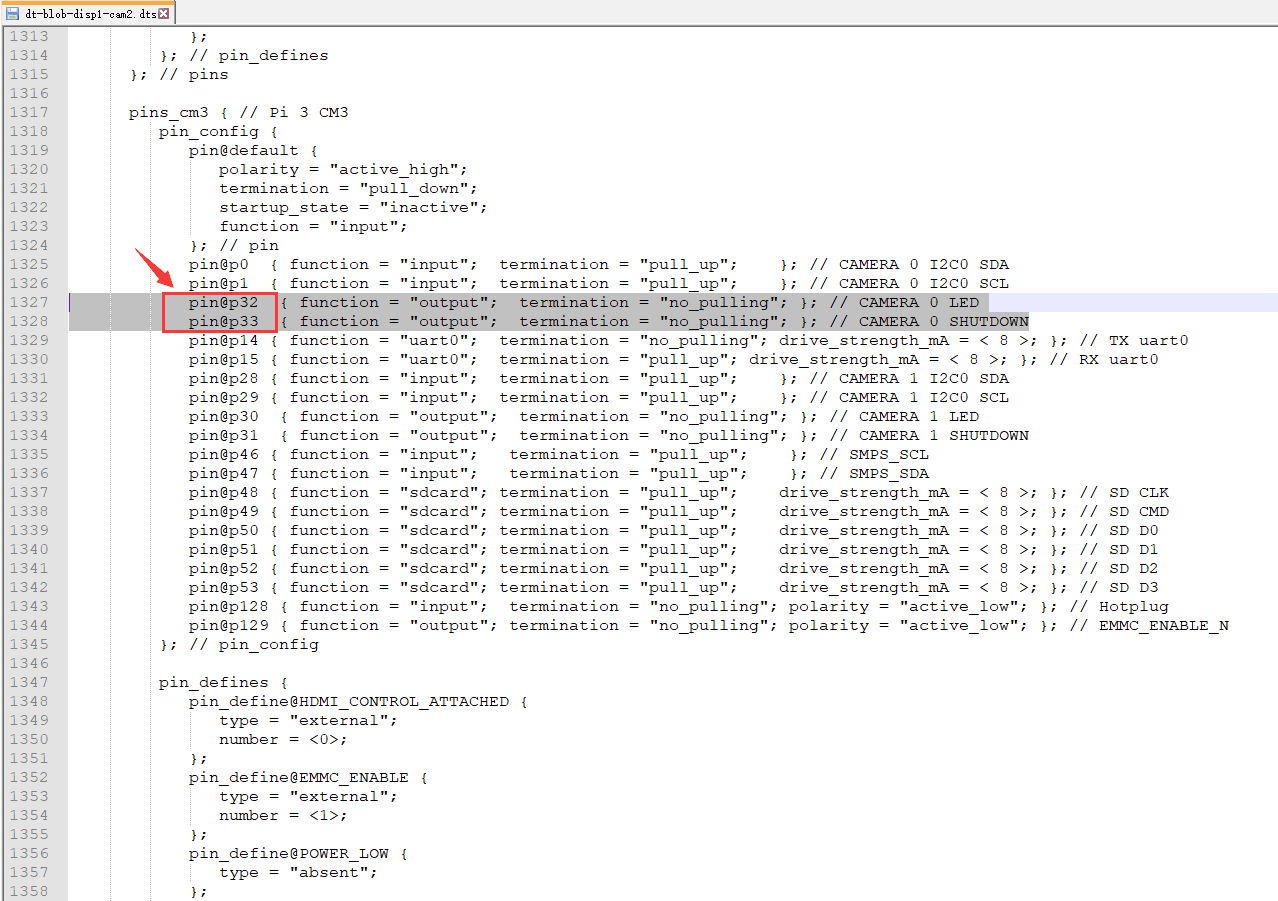This screenshot has height=901, width=1278.
Task: Click line number 1358 in the margin
Action: 28,891
